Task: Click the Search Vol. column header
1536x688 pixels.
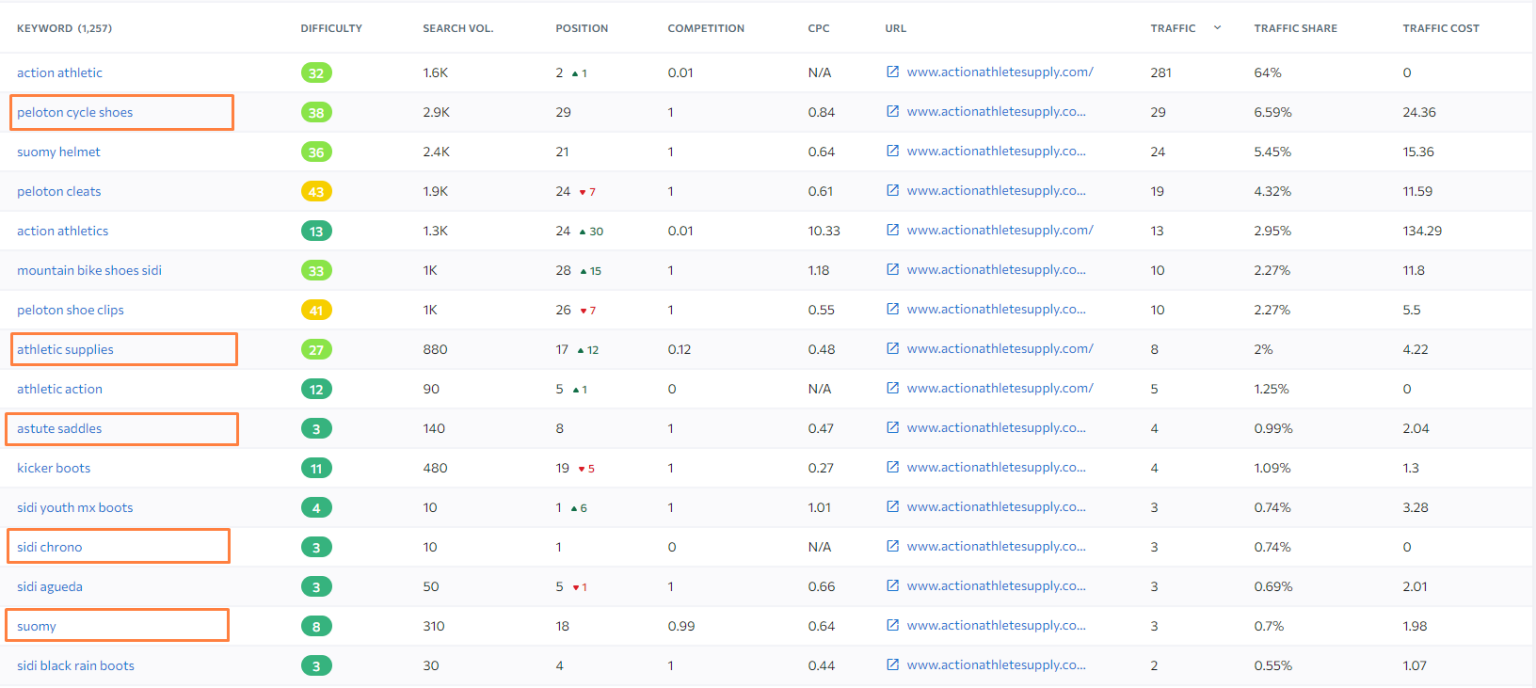Action: pos(458,28)
